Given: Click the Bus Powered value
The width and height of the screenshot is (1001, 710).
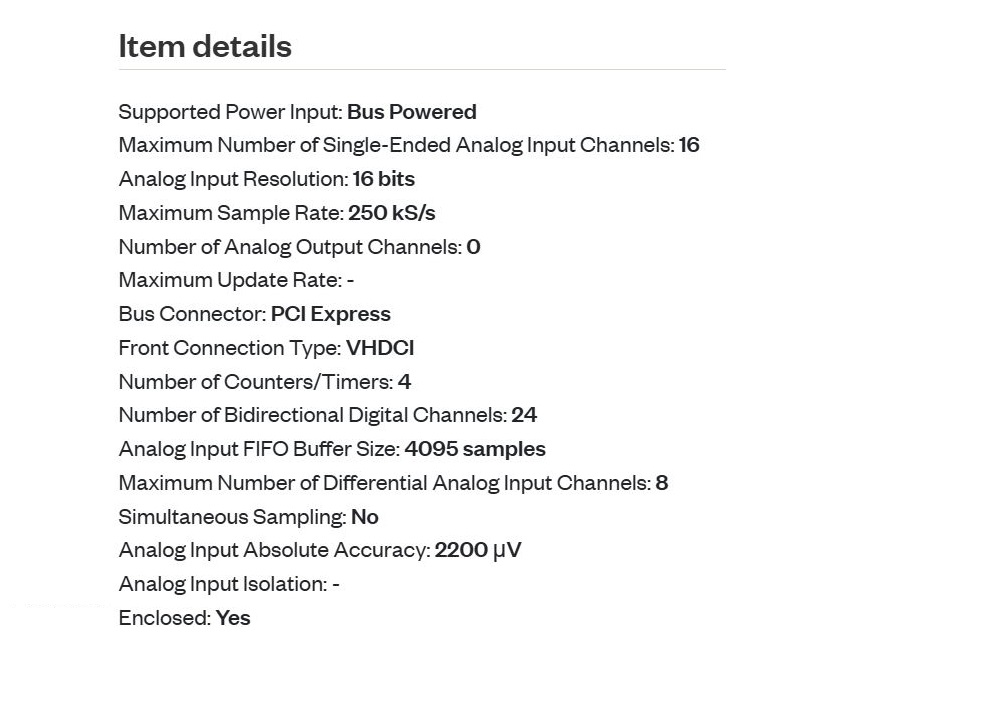Looking at the screenshot, I should coord(412,112).
